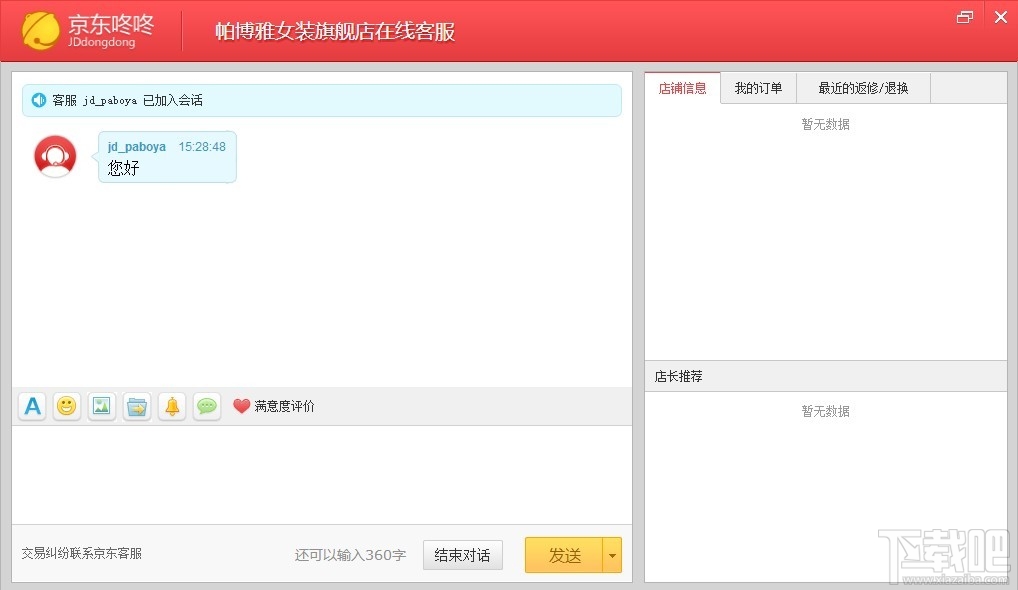This screenshot has width=1018, height=590.
Task: Click the red heart satisfaction icon
Action: [x=242, y=406]
